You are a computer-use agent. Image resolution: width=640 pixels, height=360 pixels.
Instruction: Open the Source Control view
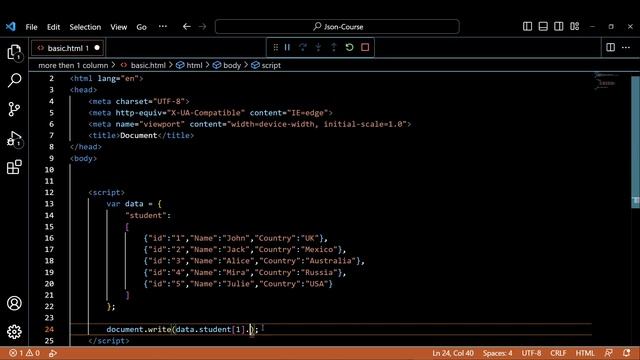pos(14,109)
